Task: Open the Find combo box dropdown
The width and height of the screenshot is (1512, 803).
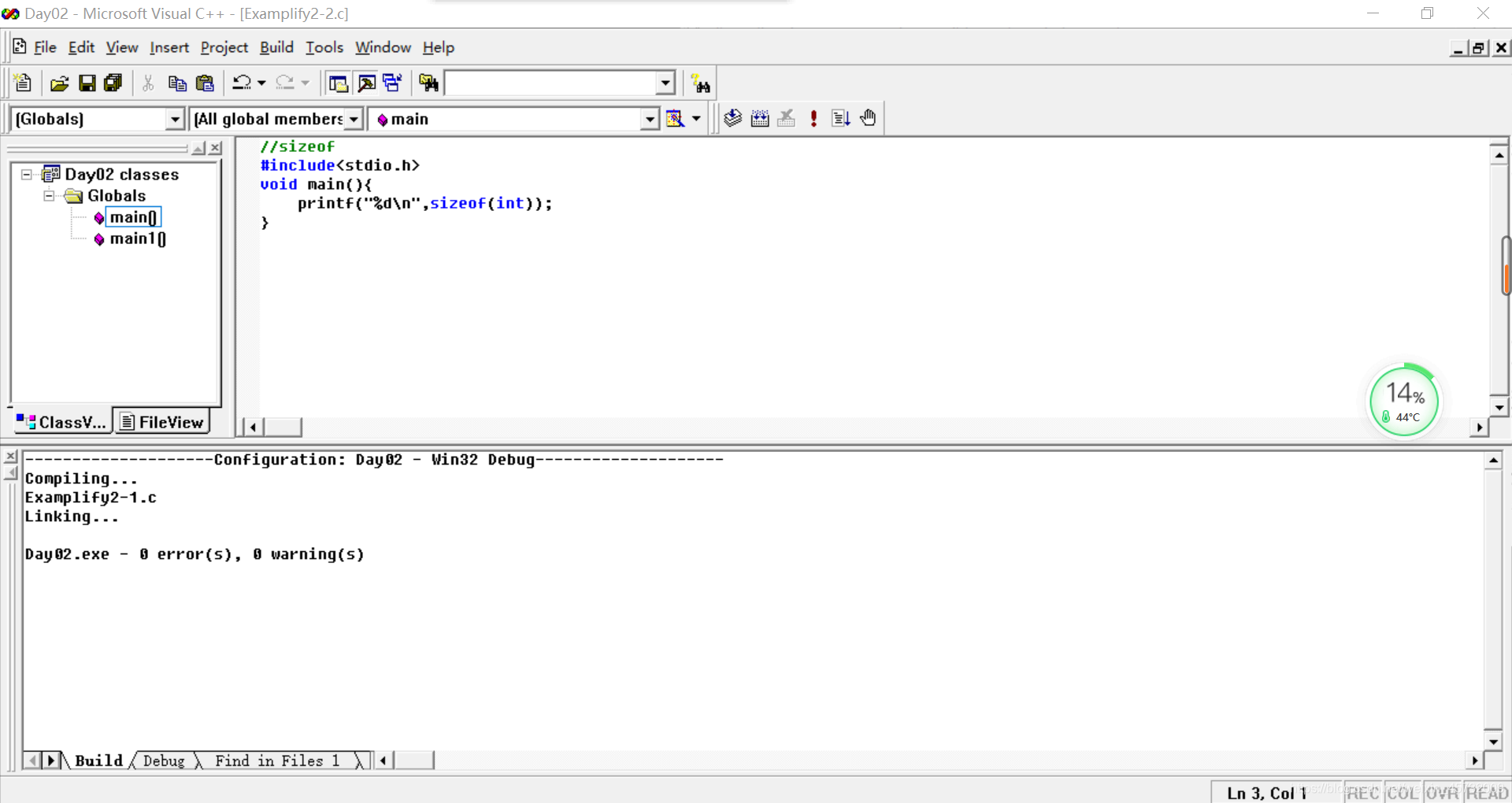Action: pos(665,83)
